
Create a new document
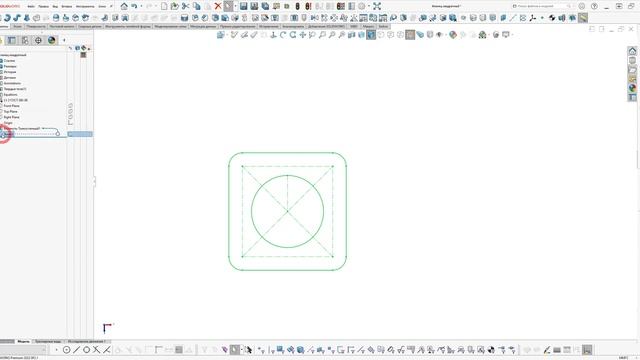(x=164, y=6)
